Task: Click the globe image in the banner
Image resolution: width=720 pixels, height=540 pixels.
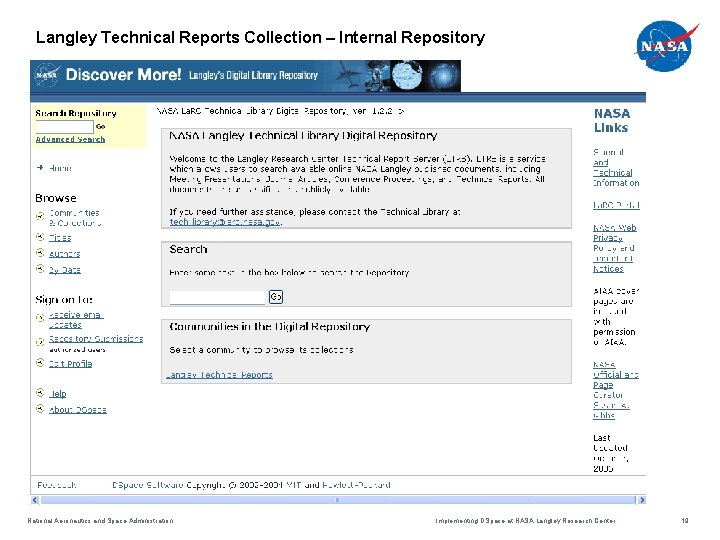Action: [406, 76]
